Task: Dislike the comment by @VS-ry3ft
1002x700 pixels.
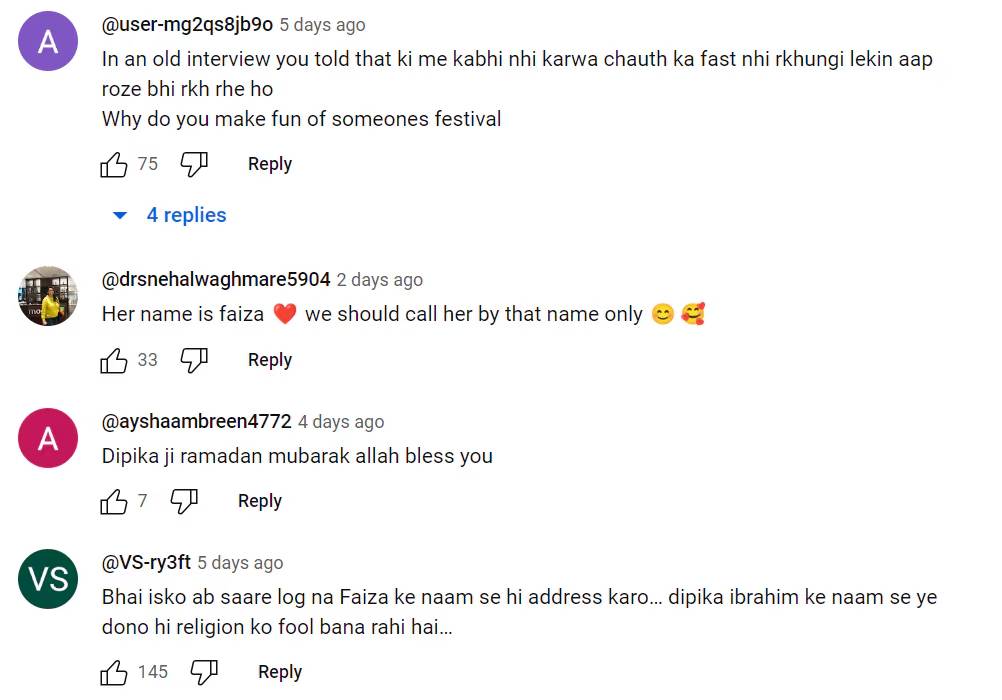Action: 204,672
